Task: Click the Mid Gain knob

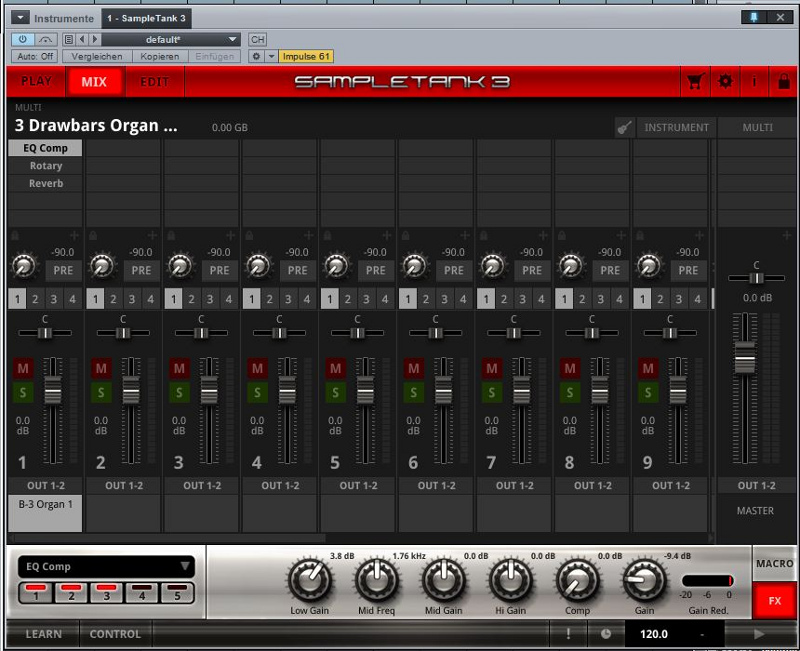Action: point(444,580)
